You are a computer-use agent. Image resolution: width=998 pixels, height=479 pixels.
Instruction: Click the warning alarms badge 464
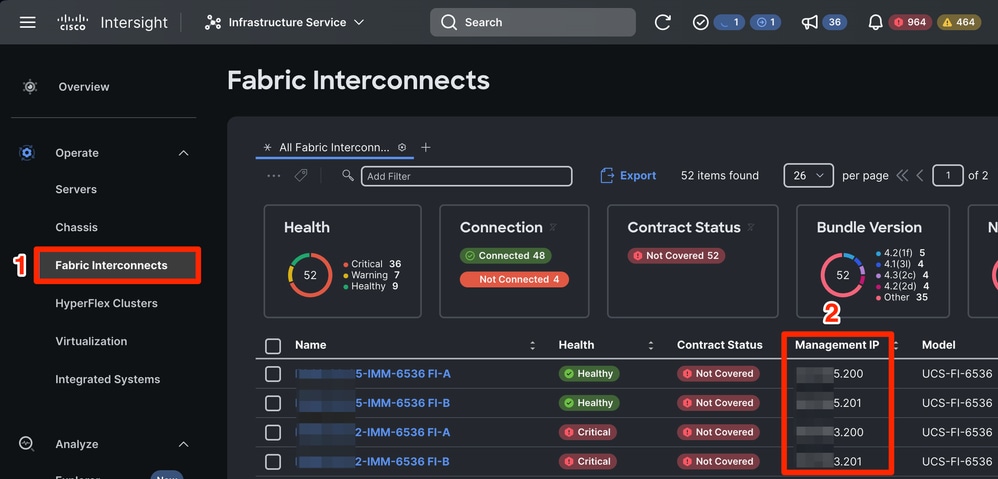[959, 22]
